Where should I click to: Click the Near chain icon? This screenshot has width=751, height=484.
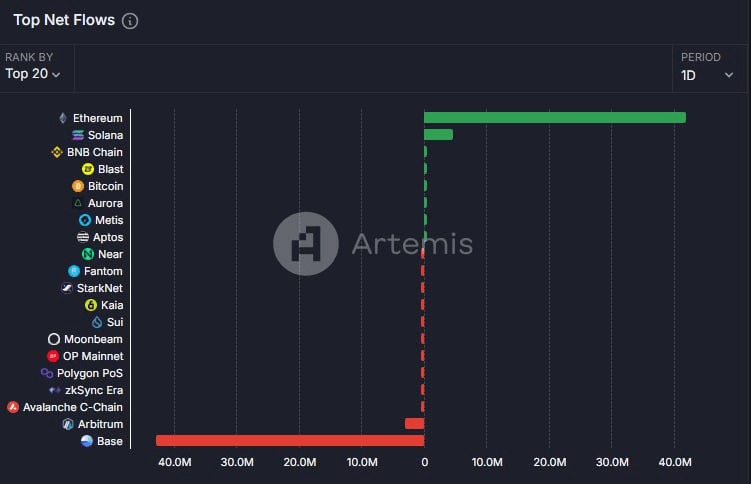[x=88, y=254]
